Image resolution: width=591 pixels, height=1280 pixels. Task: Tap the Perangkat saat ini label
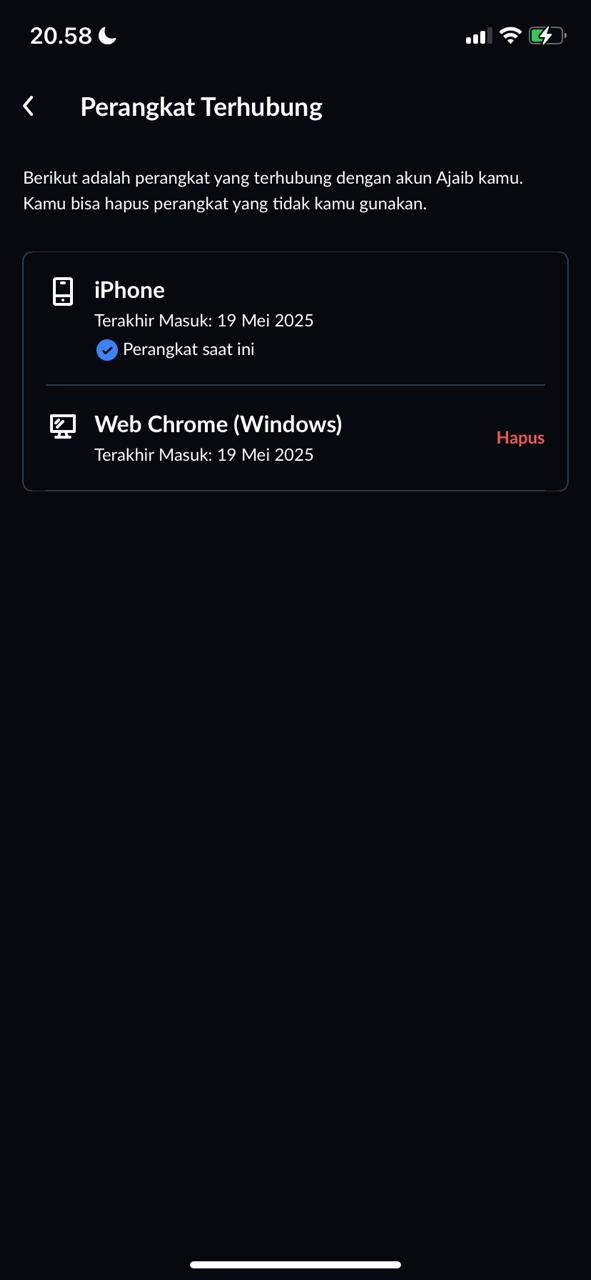[188, 350]
